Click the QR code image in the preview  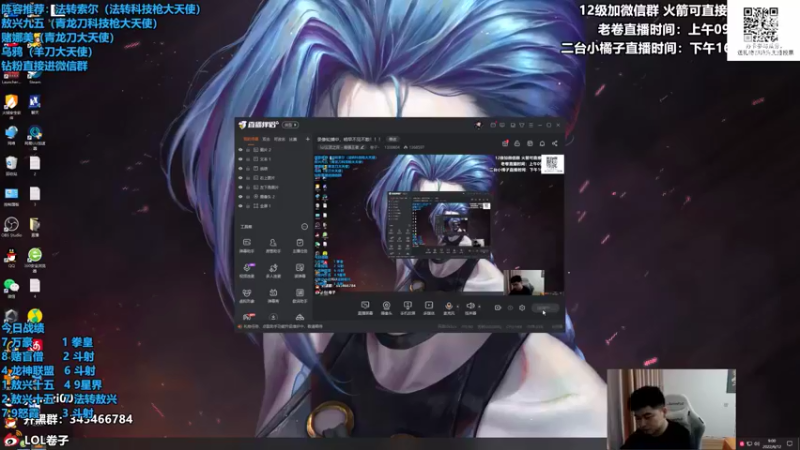click(552, 164)
